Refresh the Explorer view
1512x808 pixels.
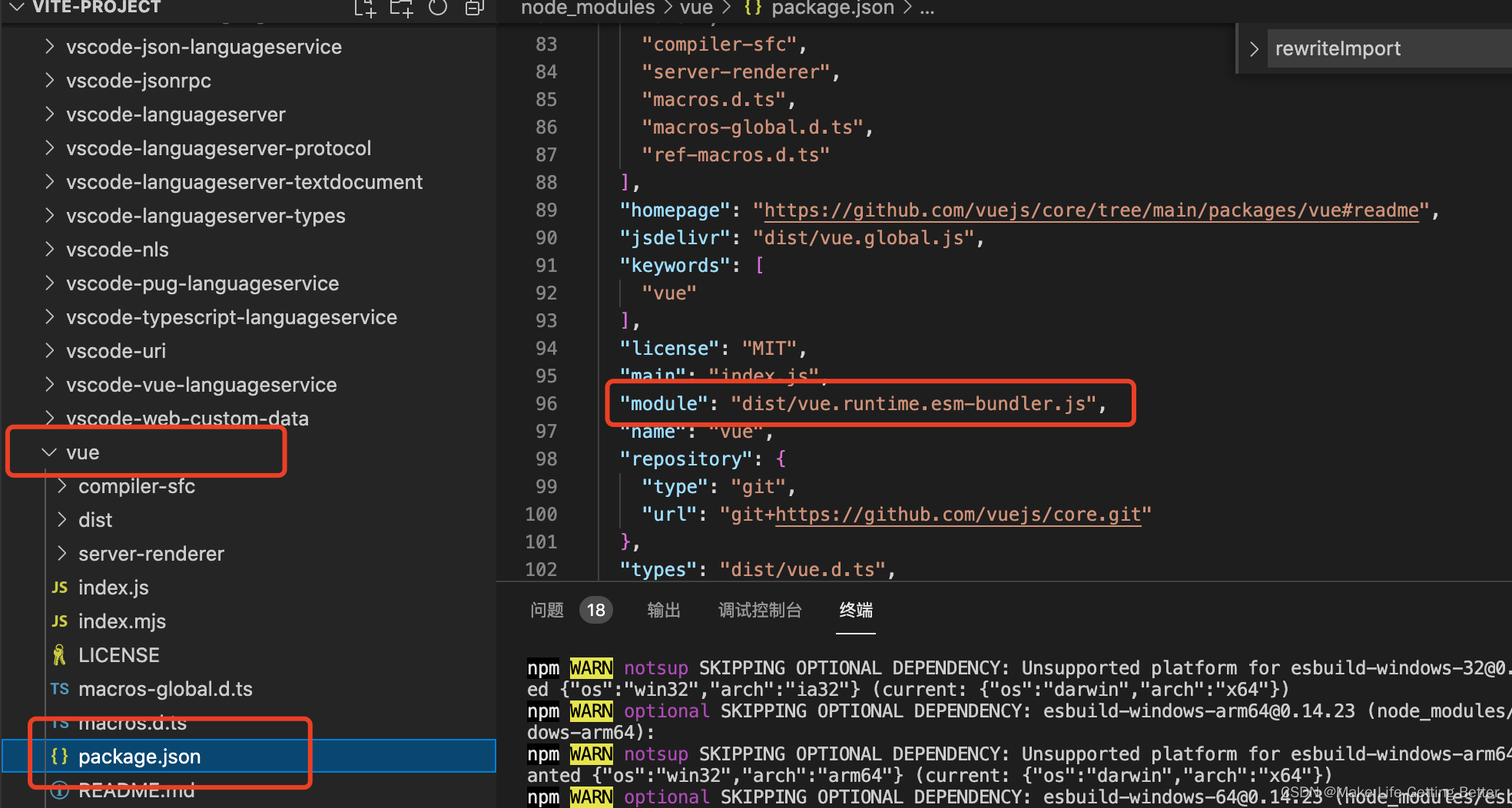coord(437,8)
